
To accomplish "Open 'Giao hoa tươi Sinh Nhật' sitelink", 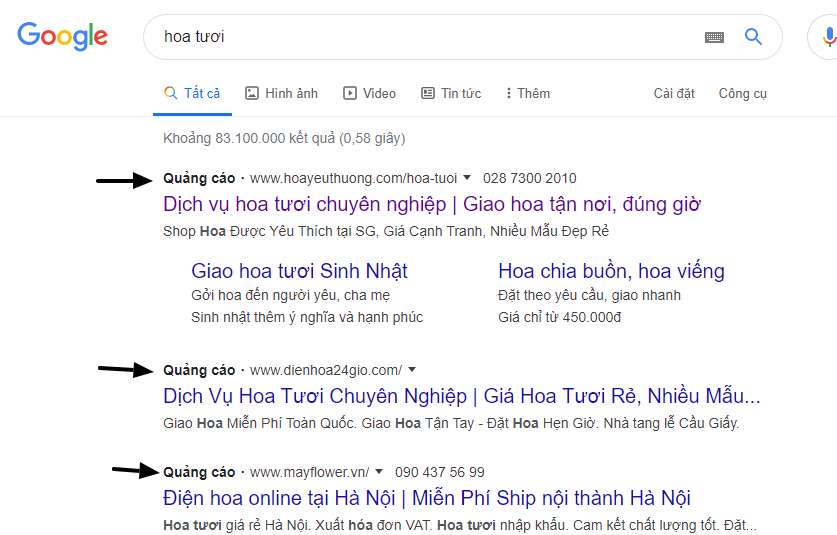I will pyautogui.click(x=299, y=271).
